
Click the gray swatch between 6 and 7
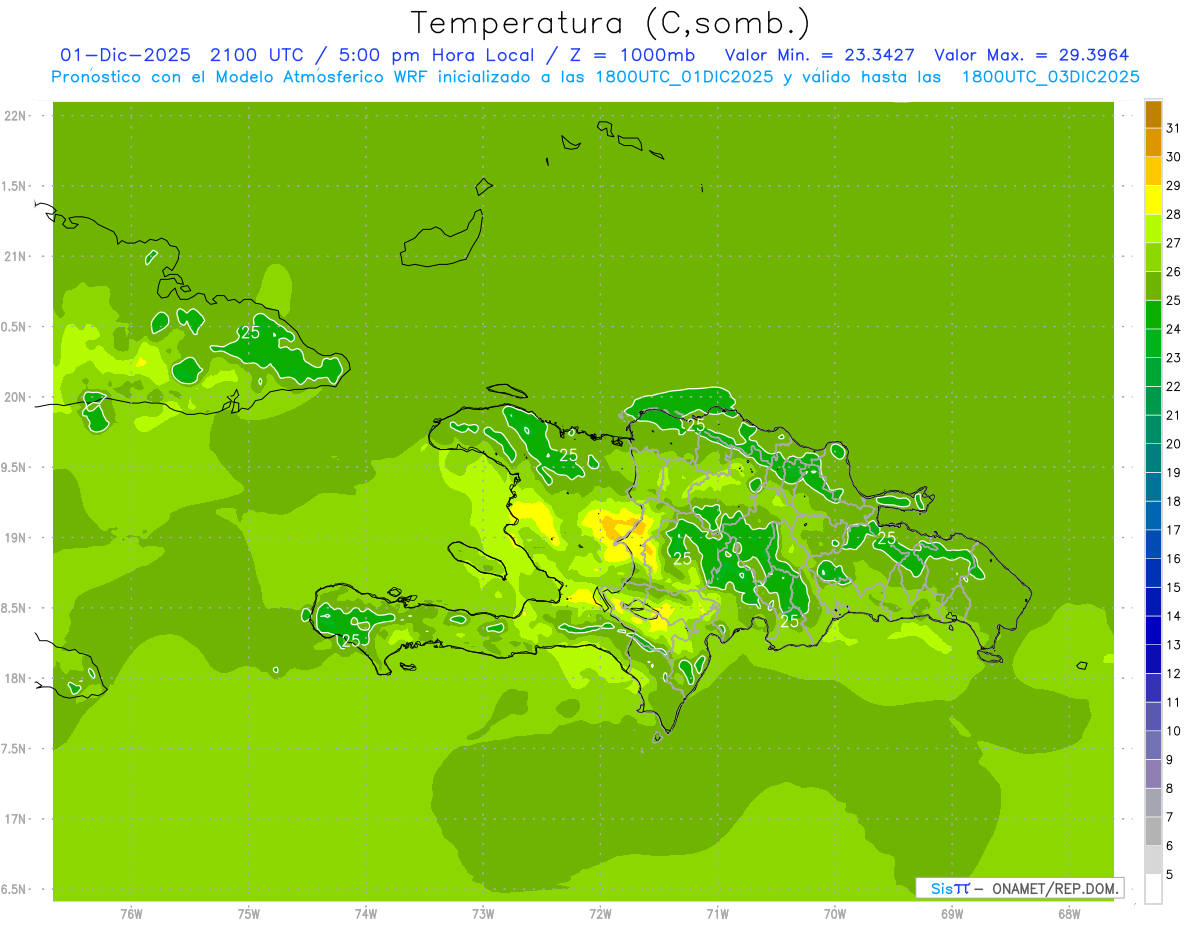click(1153, 832)
